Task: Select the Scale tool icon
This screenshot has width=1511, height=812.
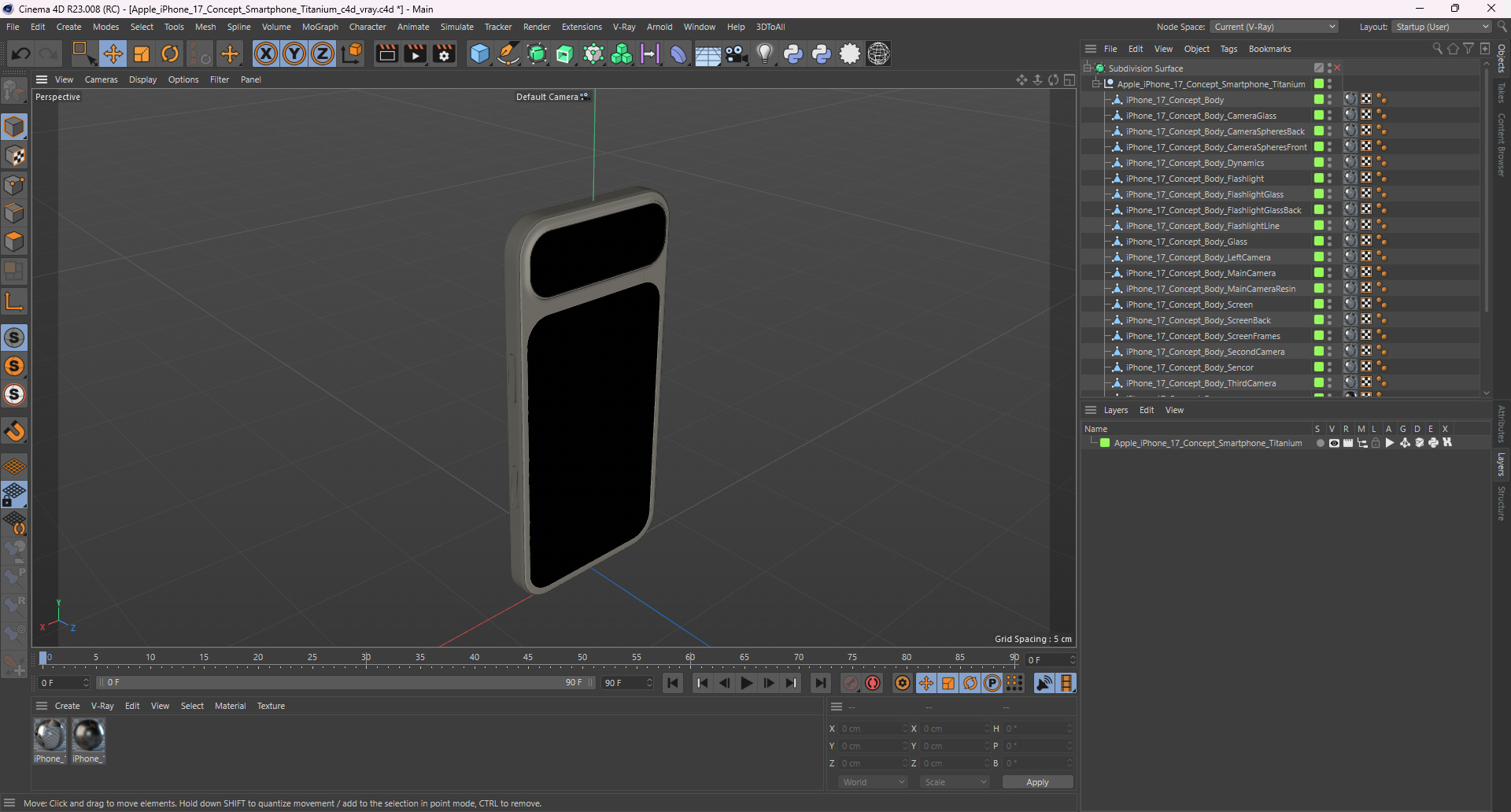Action: pyautogui.click(x=142, y=54)
